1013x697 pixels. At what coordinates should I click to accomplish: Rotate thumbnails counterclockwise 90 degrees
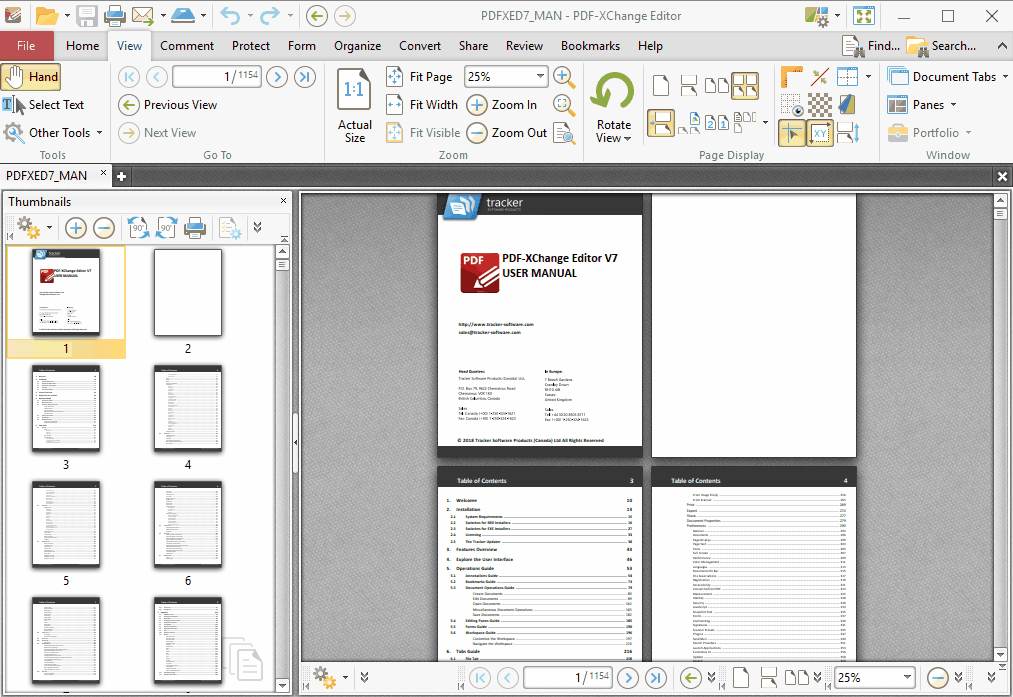pyautogui.click(x=138, y=228)
